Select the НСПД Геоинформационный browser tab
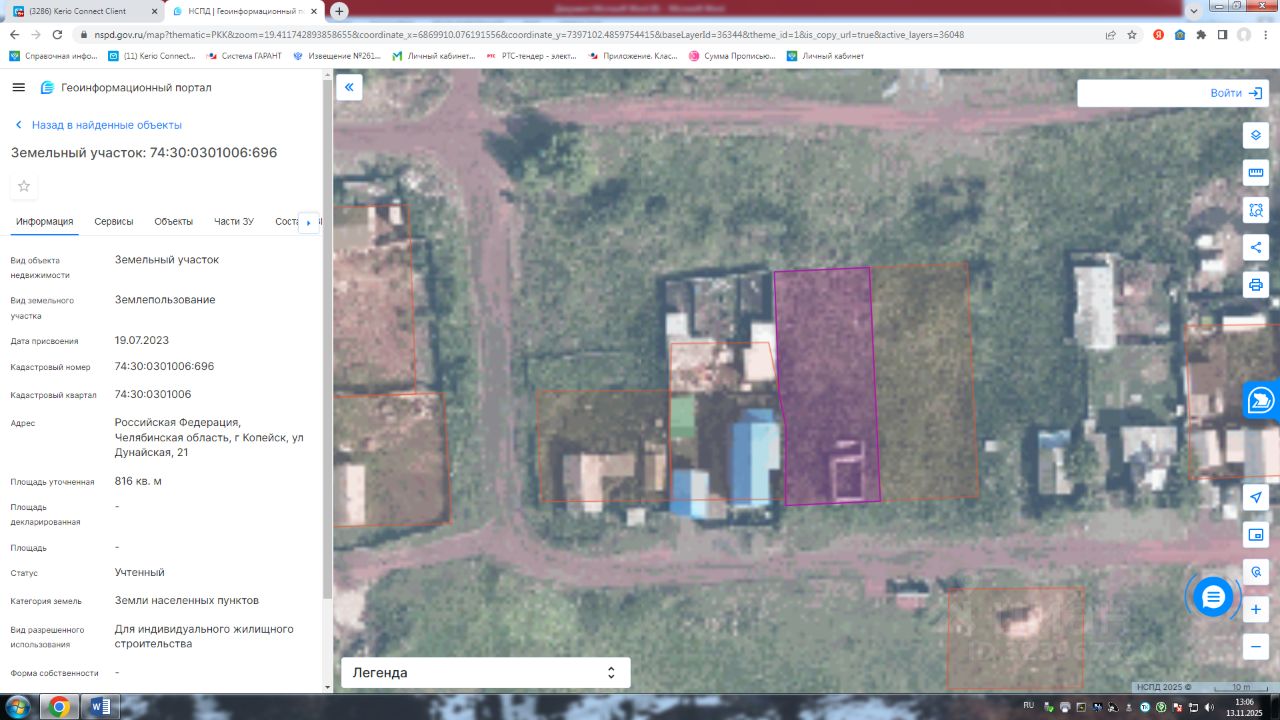This screenshot has height=720, width=1280. pos(244,11)
